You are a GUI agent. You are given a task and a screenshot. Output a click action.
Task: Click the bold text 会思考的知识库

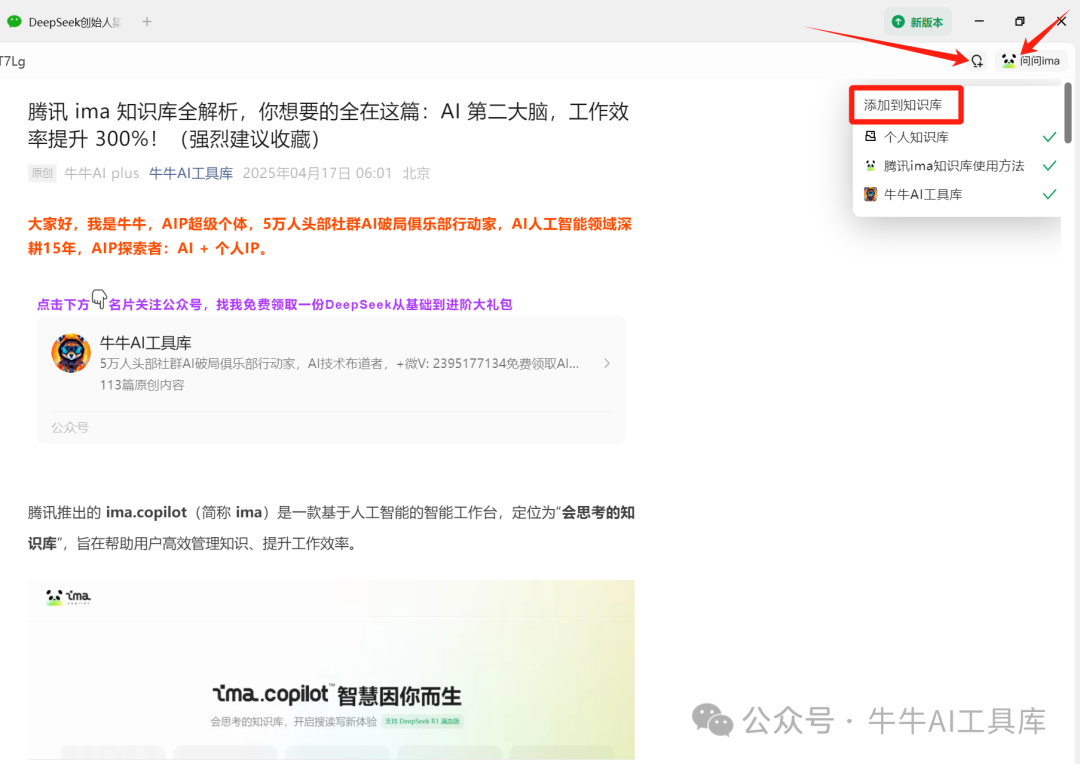331,528
